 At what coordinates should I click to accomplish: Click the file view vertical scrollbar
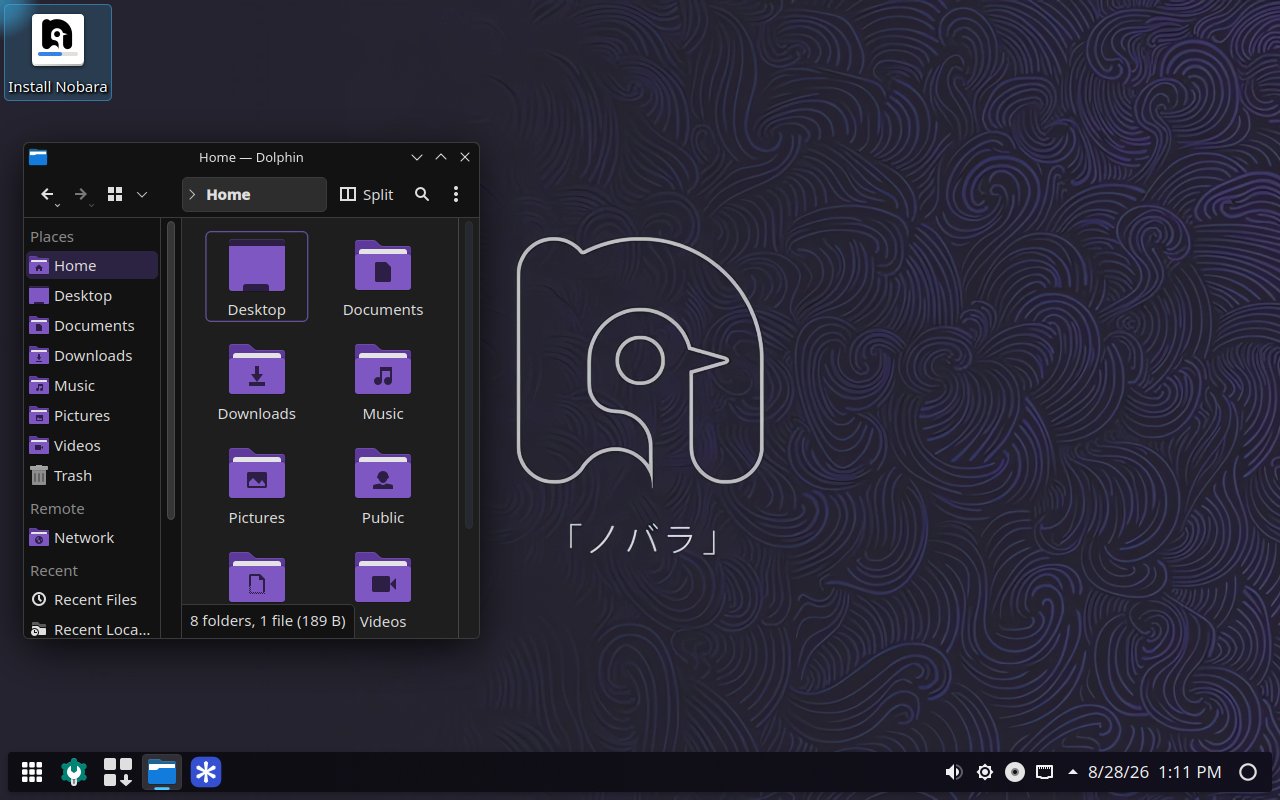(468, 374)
